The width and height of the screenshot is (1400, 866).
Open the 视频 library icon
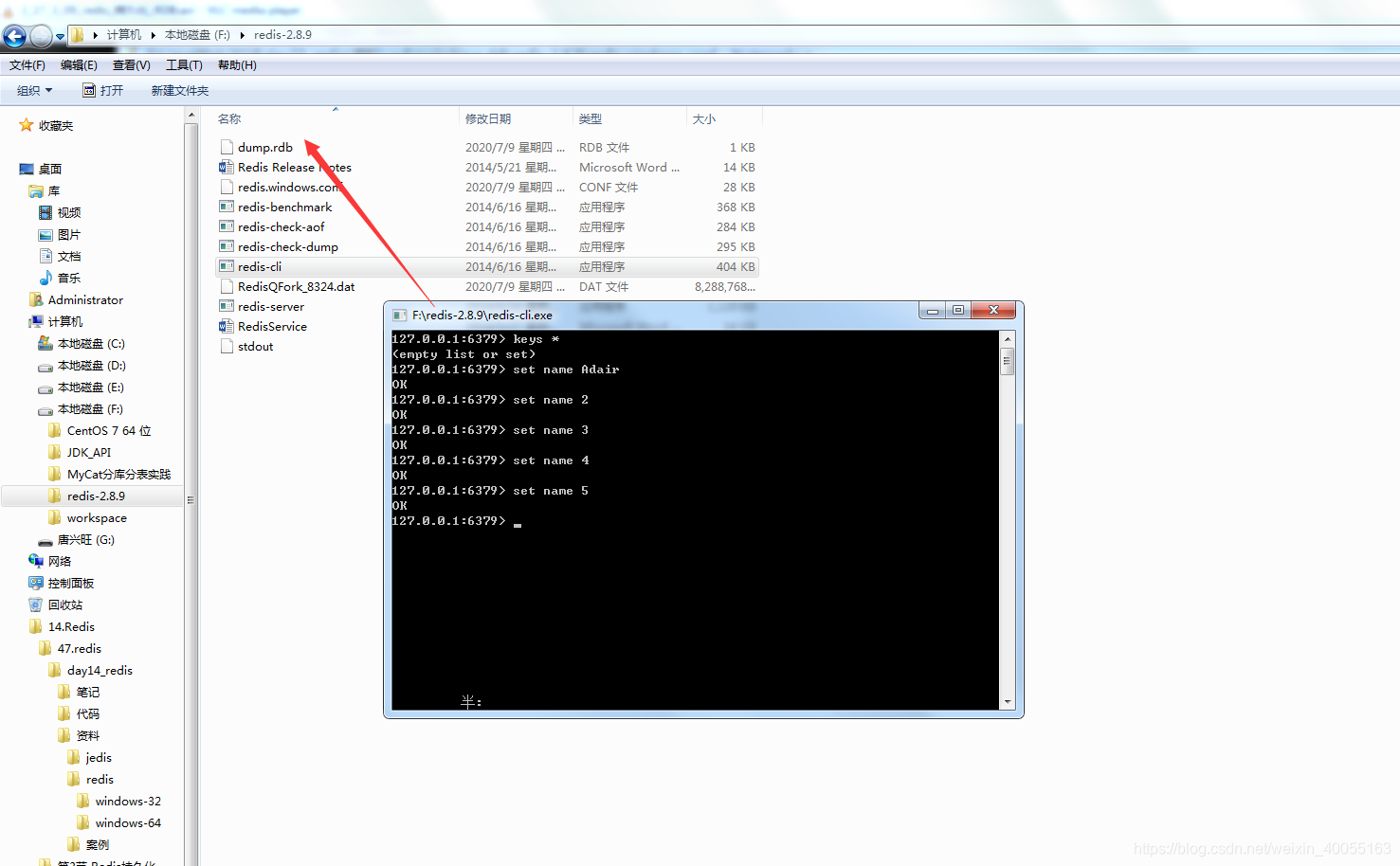tap(45, 212)
